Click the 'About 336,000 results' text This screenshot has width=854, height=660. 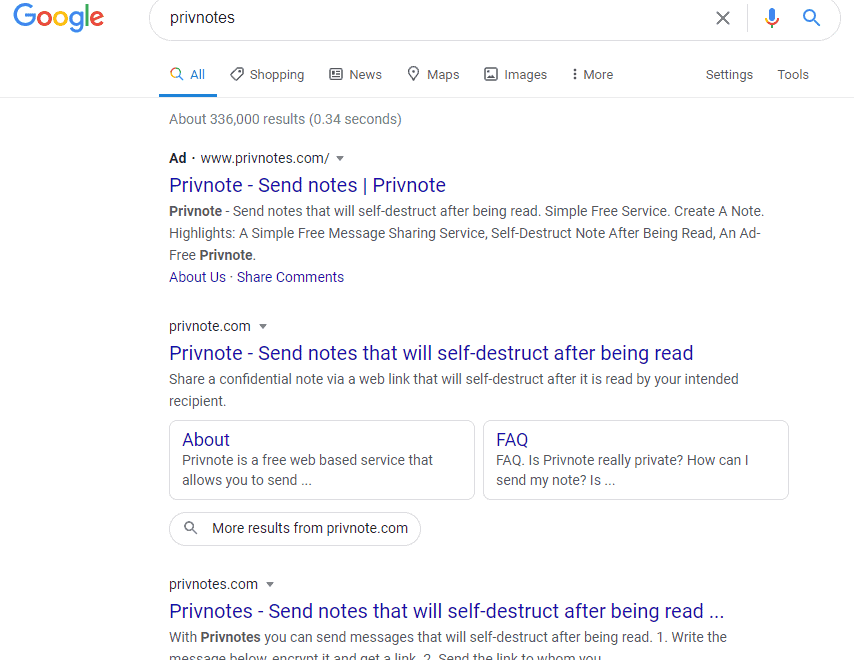click(285, 119)
